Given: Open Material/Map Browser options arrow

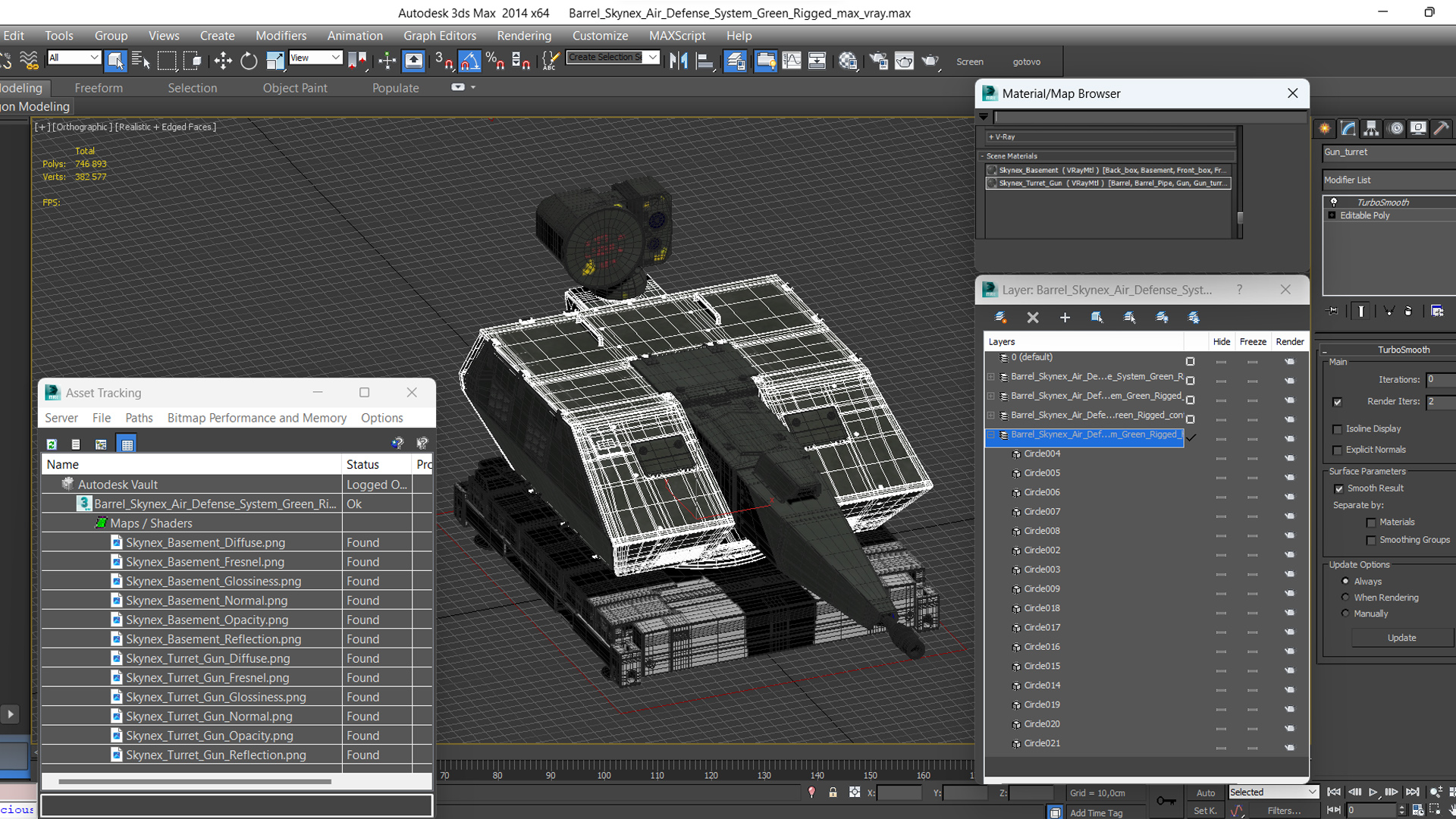Looking at the screenshot, I should [x=984, y=118].
